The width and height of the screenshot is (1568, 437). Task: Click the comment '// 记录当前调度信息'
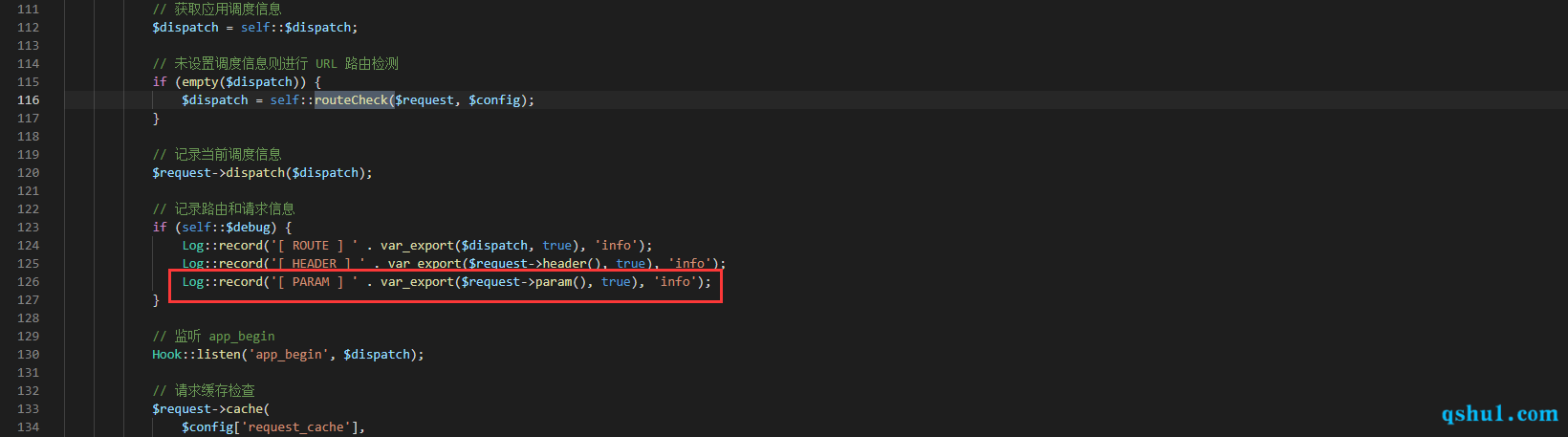pos(217,155)
